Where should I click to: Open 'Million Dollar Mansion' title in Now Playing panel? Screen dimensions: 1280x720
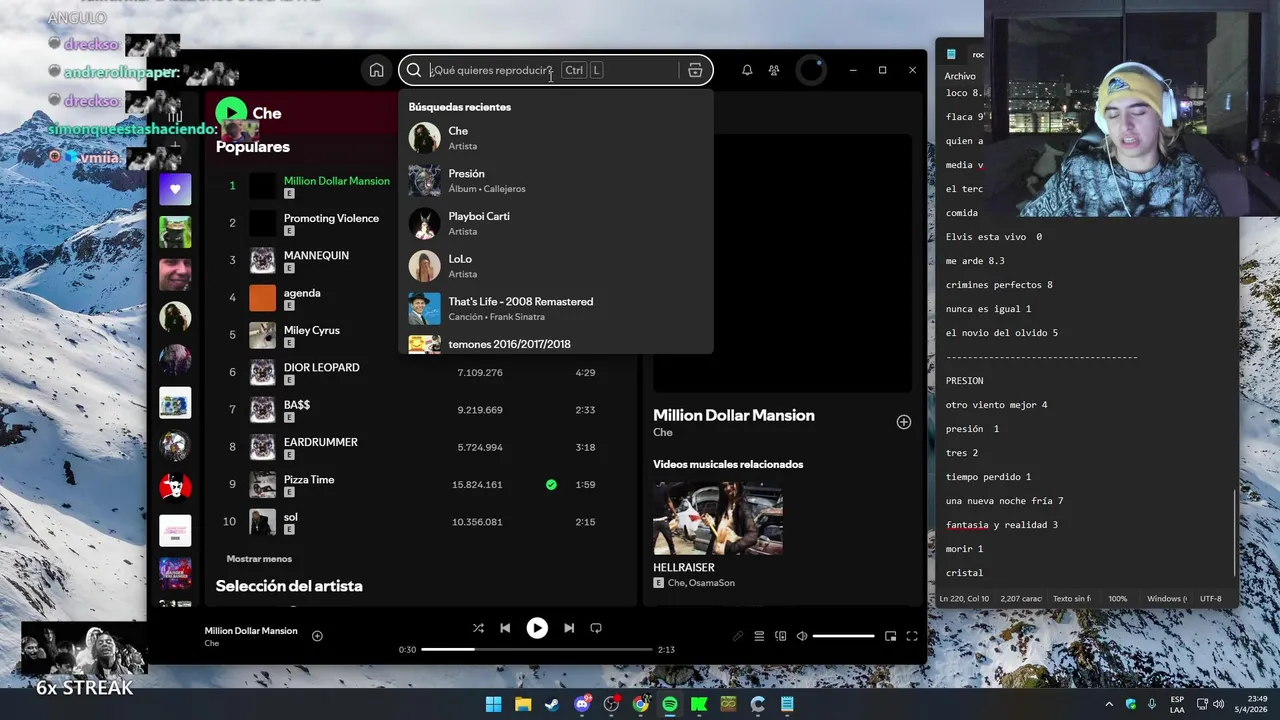pos(734,415)
